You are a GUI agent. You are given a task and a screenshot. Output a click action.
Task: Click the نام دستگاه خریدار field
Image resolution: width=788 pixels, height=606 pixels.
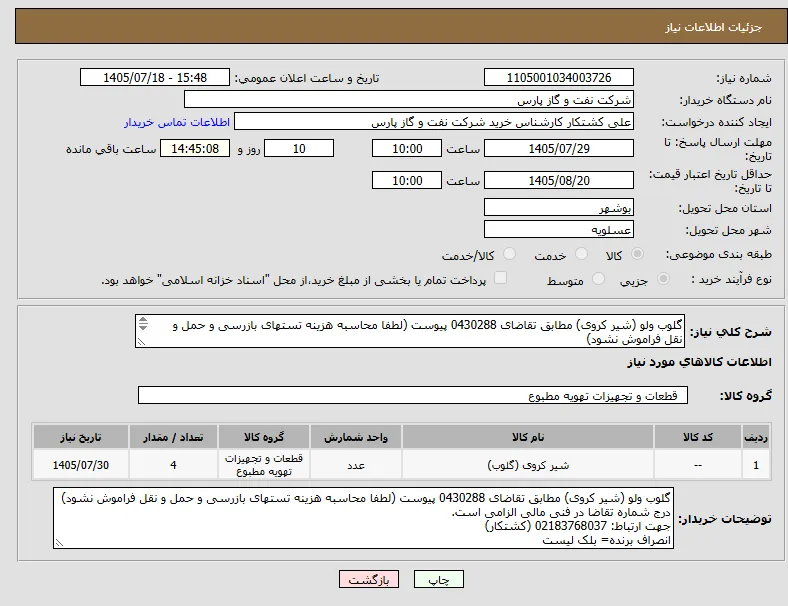point(409,99)
